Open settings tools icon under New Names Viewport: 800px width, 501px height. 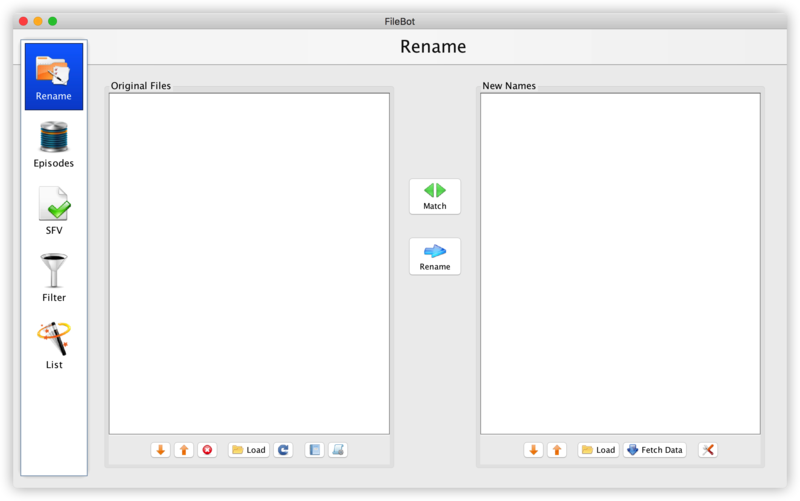tap(708, 450)
